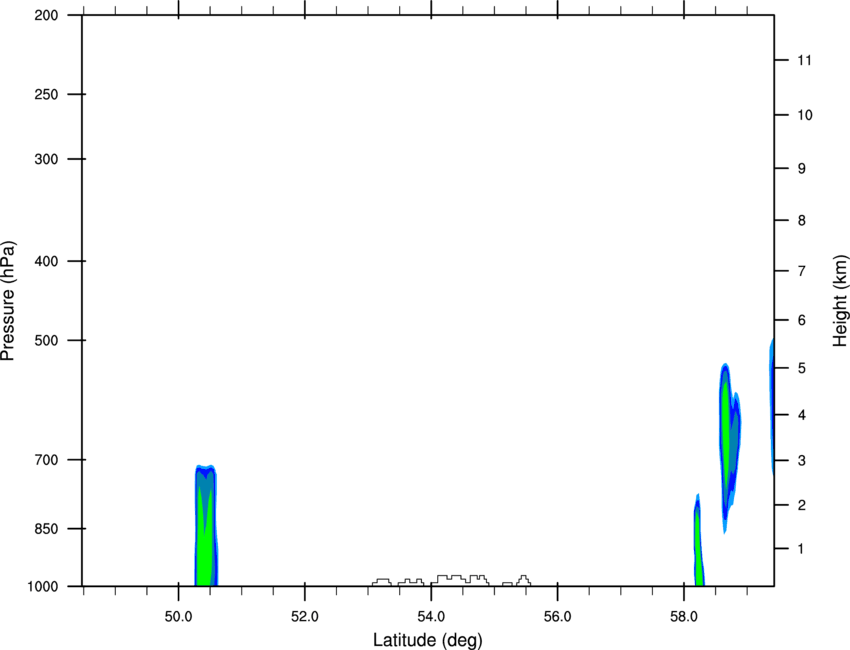The height and width of the screenshot is (650, 850).
Task: Click the 1 km height label
Action: [x=801, y=549]
